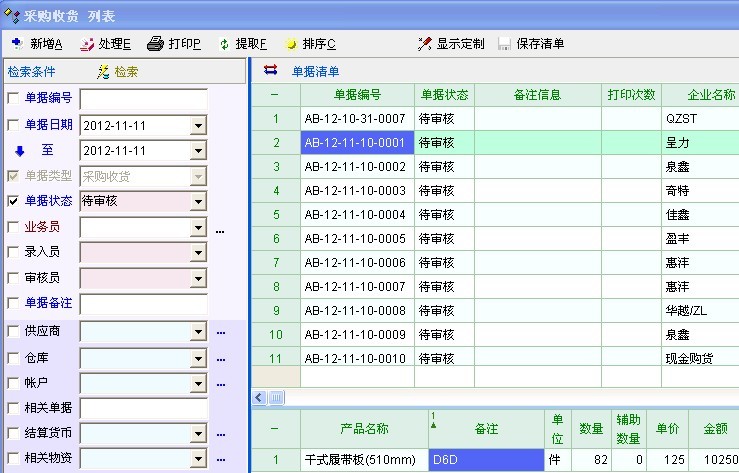The width and height of the screenshot is (739, 473).
Task: Click the 检索 search icon button
Action: coord(103,72)
